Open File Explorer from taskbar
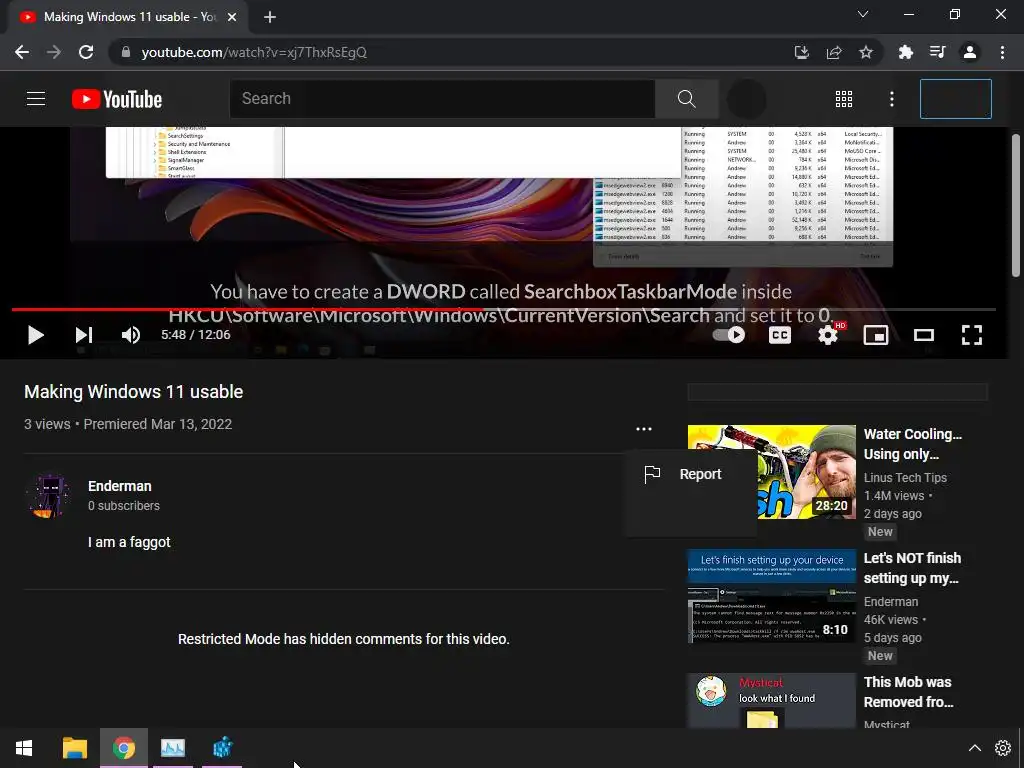This screenshot has height=768, width=1024. click(74, 748)
